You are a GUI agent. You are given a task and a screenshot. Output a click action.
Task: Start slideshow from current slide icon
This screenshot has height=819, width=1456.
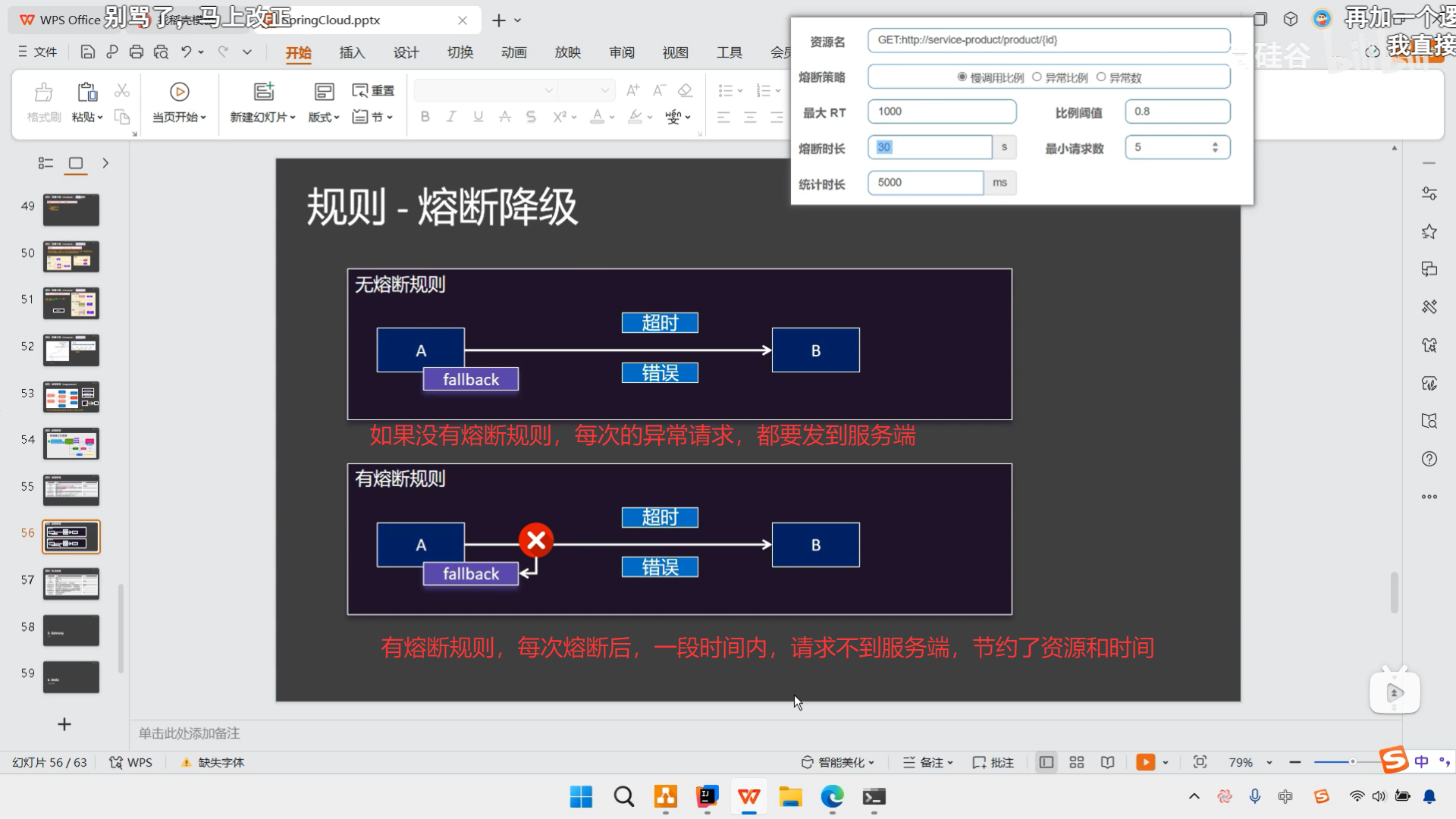coord(179,92)
